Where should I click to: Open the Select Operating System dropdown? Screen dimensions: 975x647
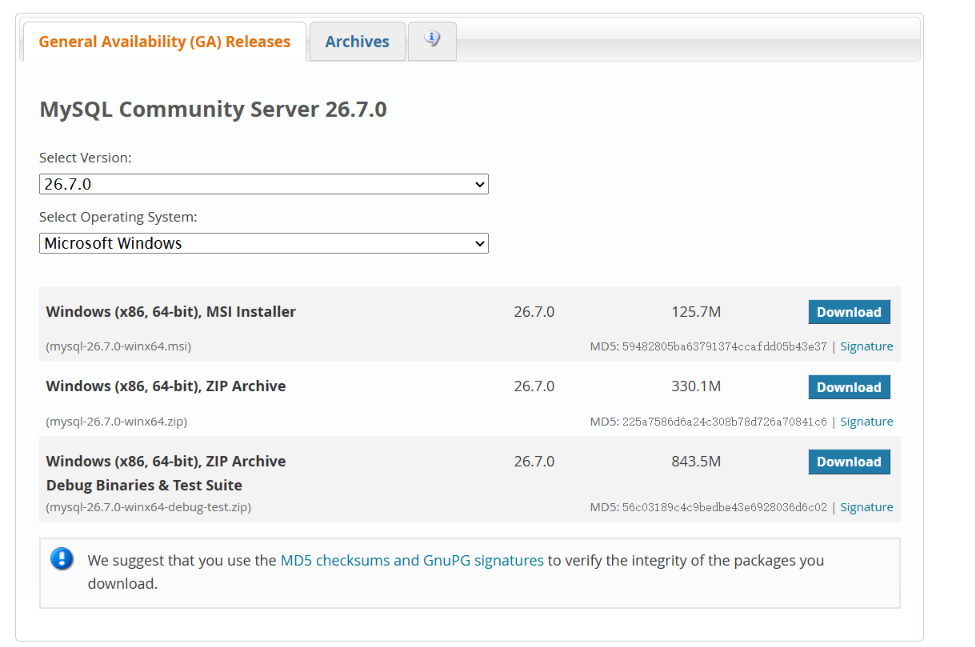tap(264, 243)
